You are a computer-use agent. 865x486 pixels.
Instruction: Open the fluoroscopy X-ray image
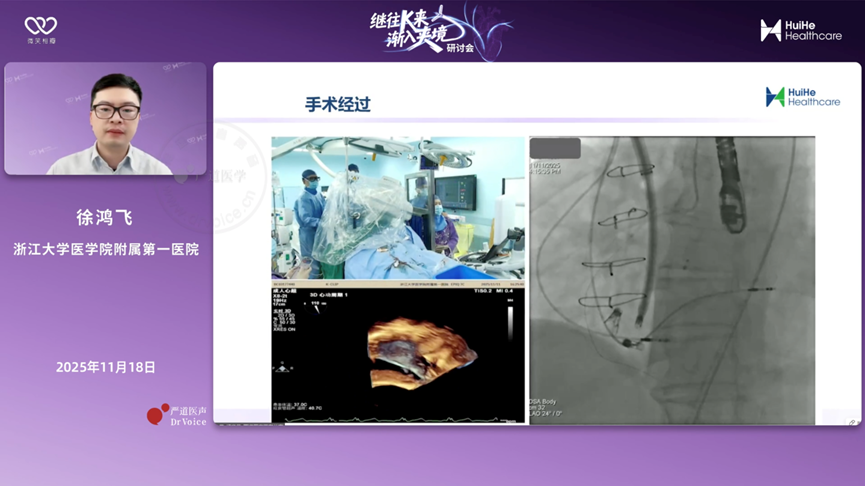tap(671, 280)
